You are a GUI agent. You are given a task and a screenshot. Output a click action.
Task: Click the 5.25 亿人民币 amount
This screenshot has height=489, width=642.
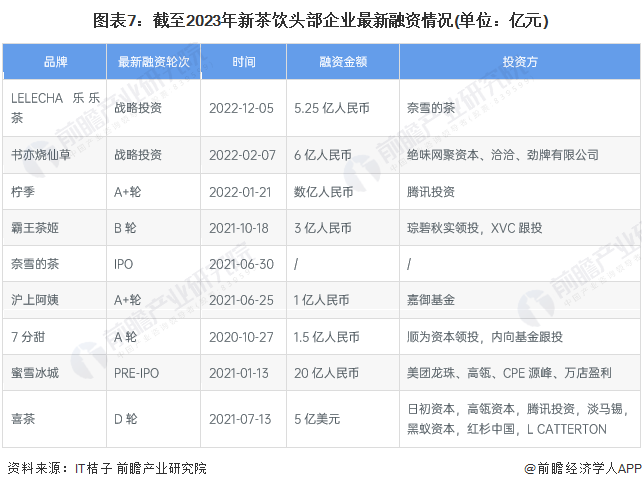332,108
